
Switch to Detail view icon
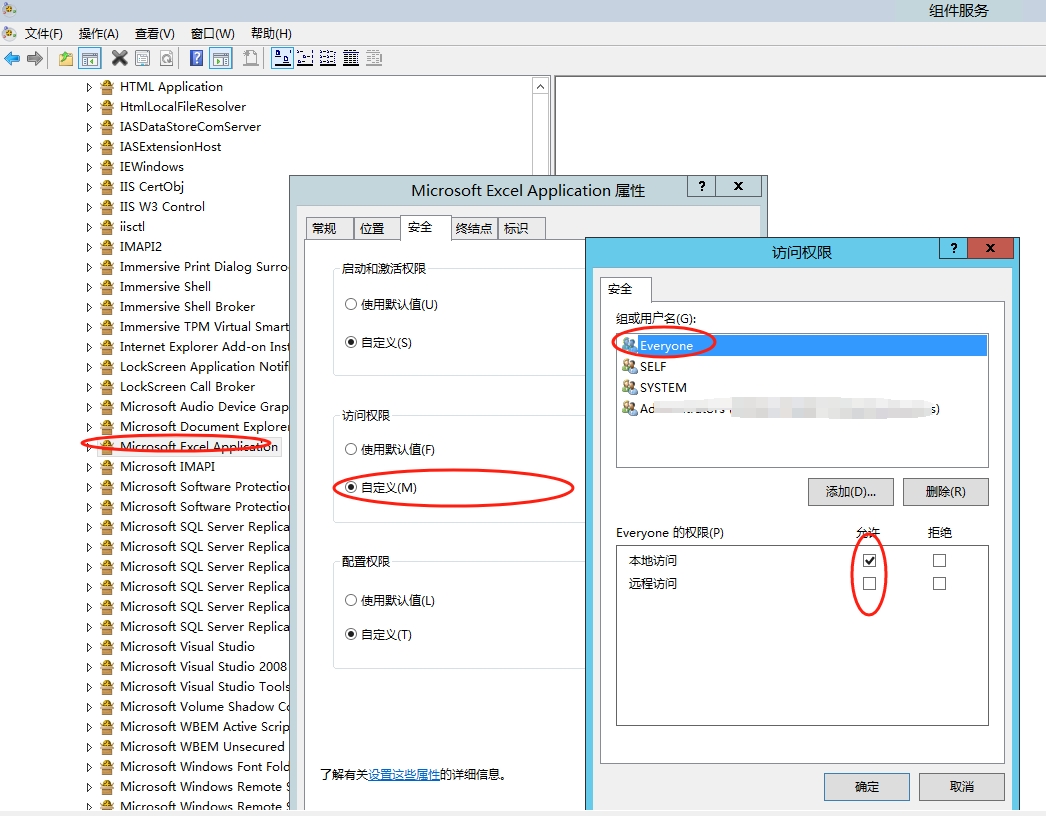[351, 59]
